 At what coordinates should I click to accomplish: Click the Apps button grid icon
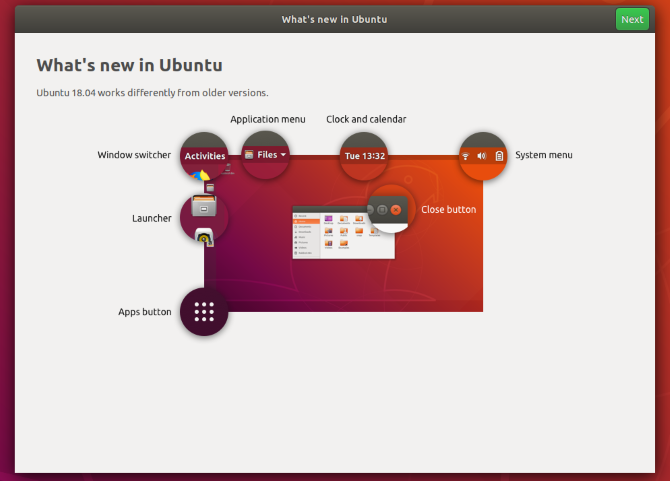[x=204, y=311]
